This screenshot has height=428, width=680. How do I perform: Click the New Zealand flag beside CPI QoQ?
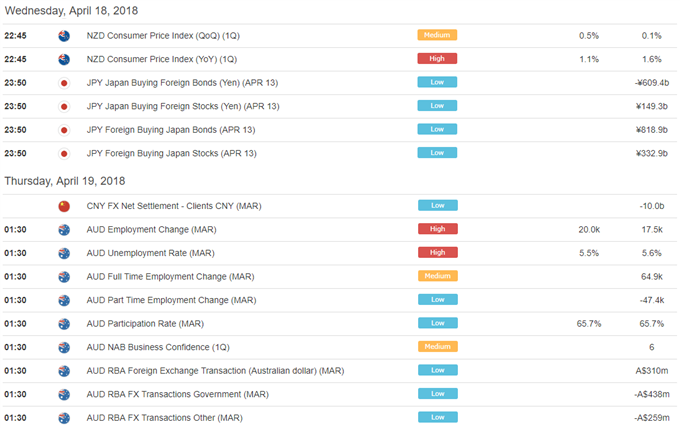tap(64, 36)
